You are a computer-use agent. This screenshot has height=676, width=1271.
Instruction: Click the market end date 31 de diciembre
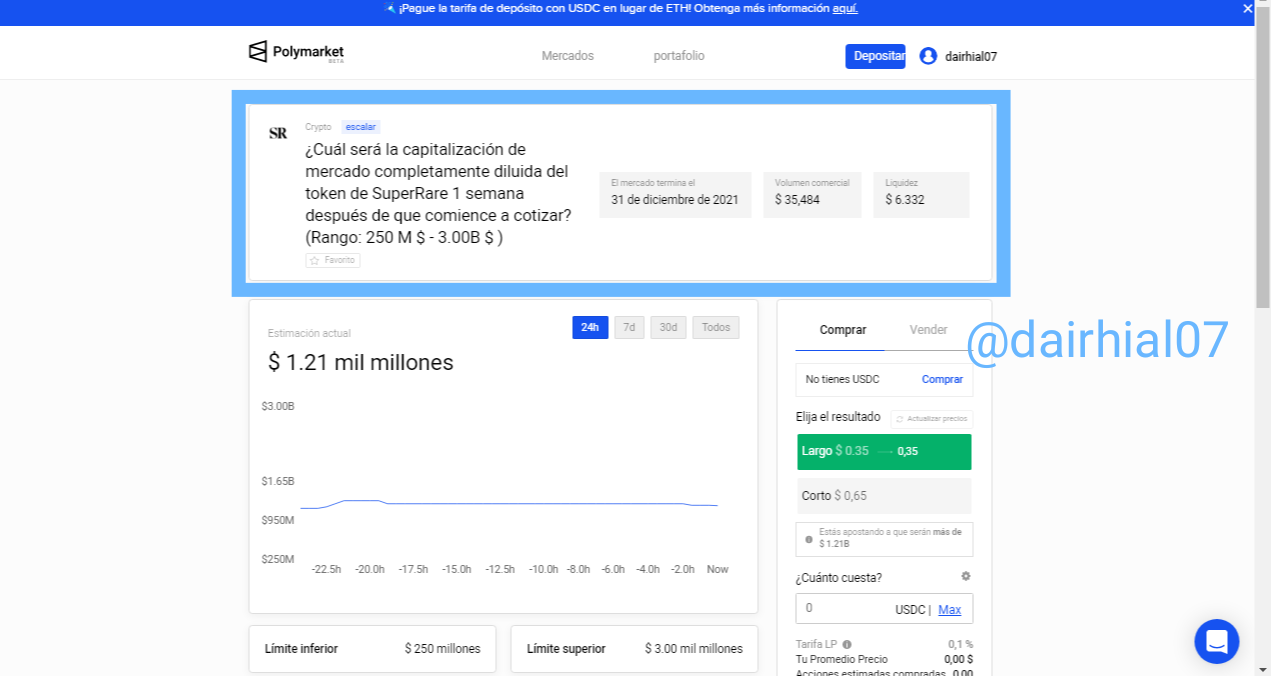coord(675,200)
